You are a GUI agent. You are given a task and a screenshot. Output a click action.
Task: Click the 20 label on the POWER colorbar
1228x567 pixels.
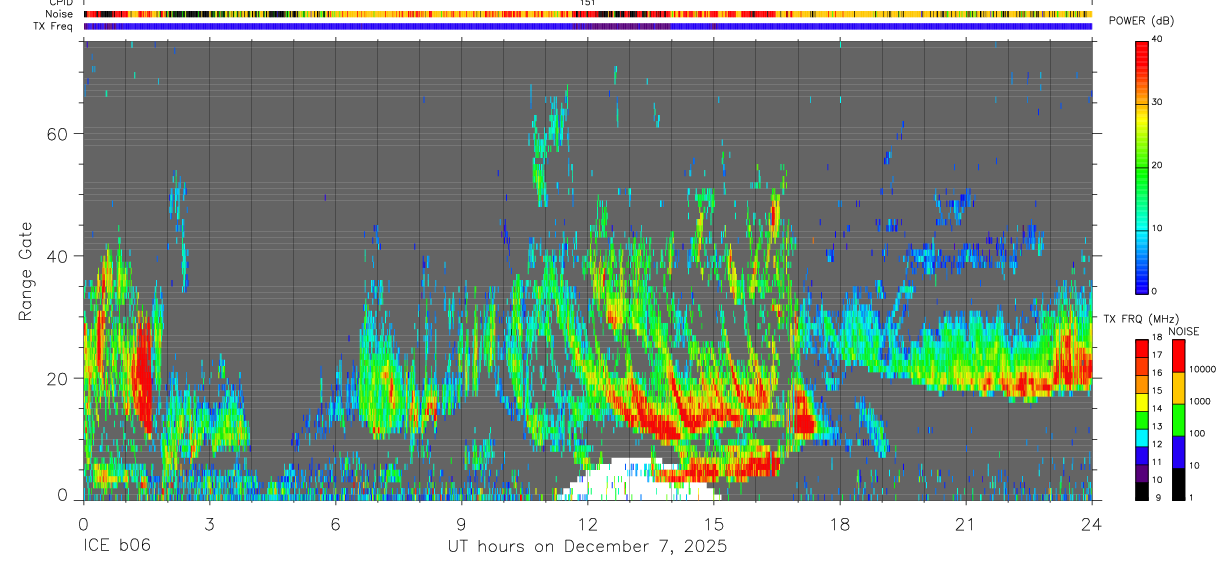click(1159, 165)
